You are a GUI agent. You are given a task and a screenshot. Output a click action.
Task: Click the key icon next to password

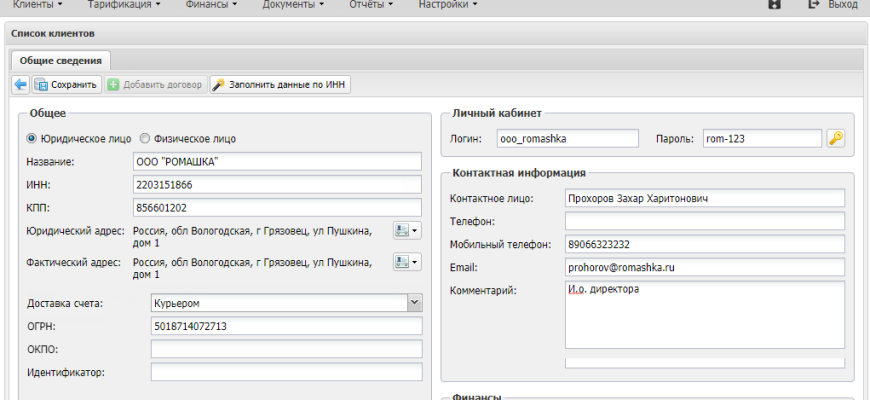836,138
